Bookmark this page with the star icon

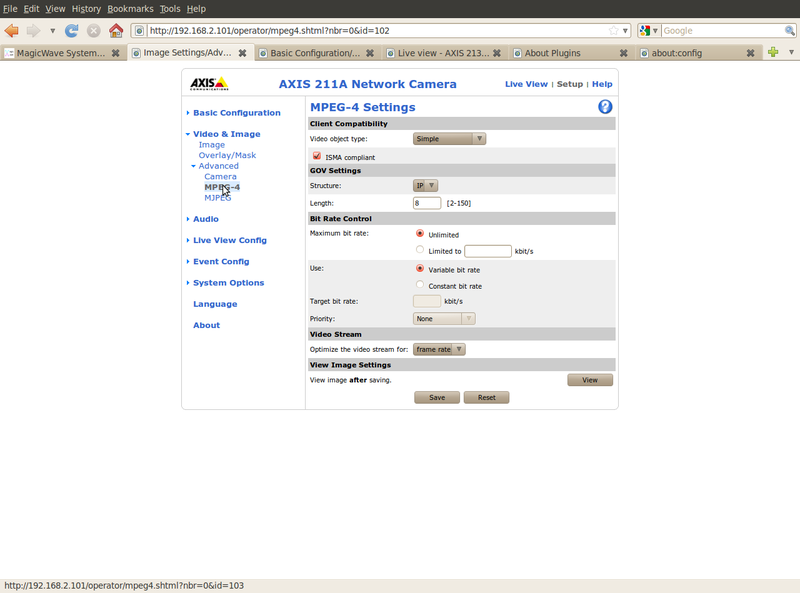pos(613,31)
